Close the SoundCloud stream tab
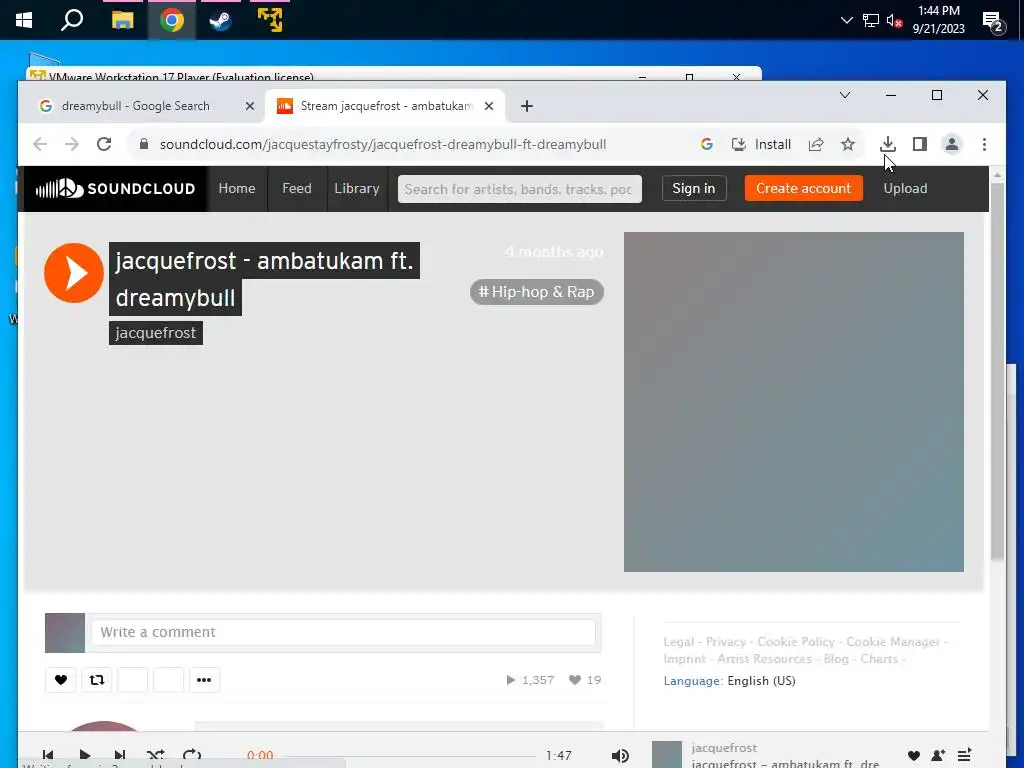 click(x=488, y=106)
